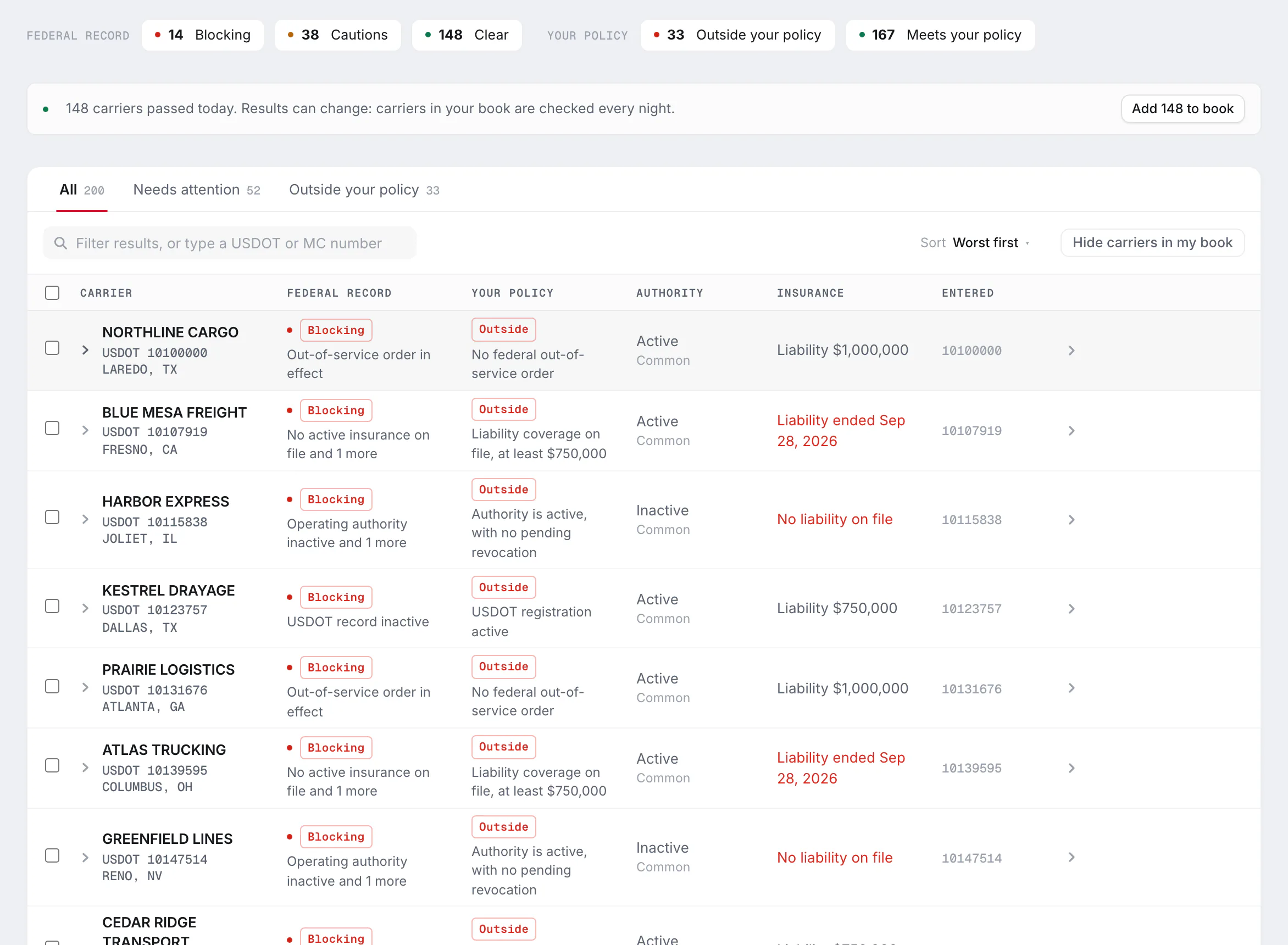
Task: Check the Harbor Express checkbox
Action: (x=52, y=517)
